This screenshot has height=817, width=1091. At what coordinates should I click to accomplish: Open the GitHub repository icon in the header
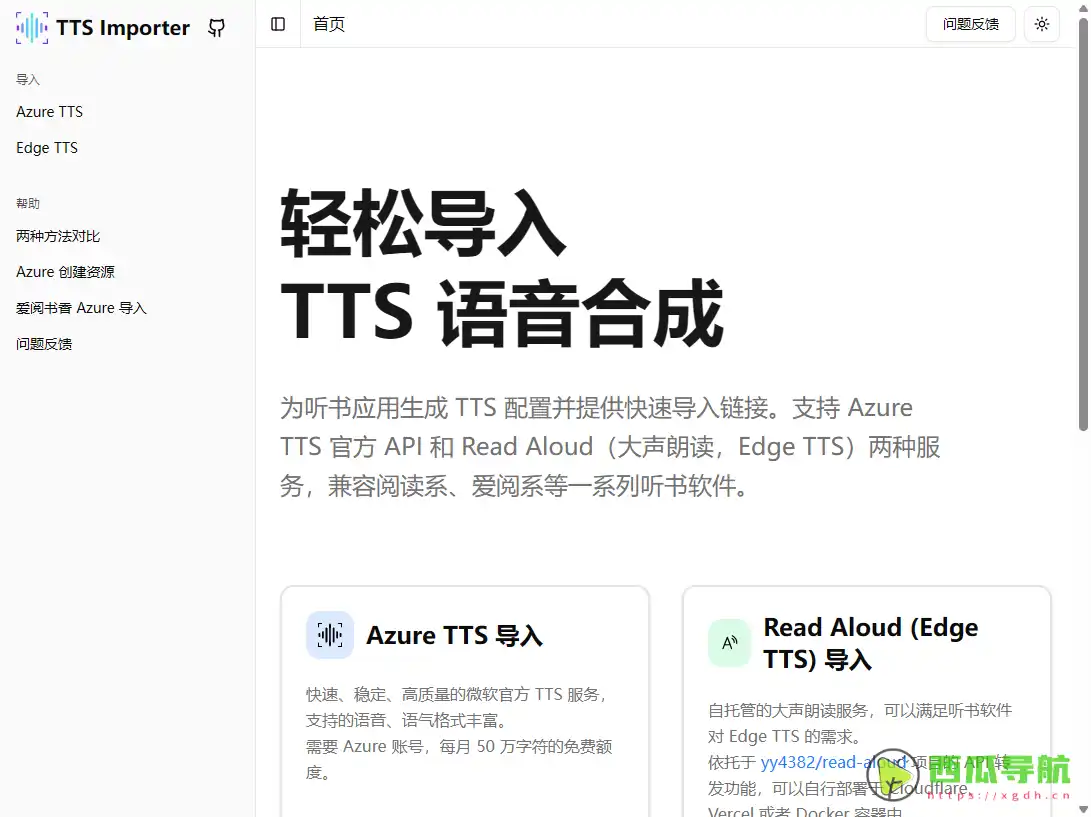coord(216,28)
